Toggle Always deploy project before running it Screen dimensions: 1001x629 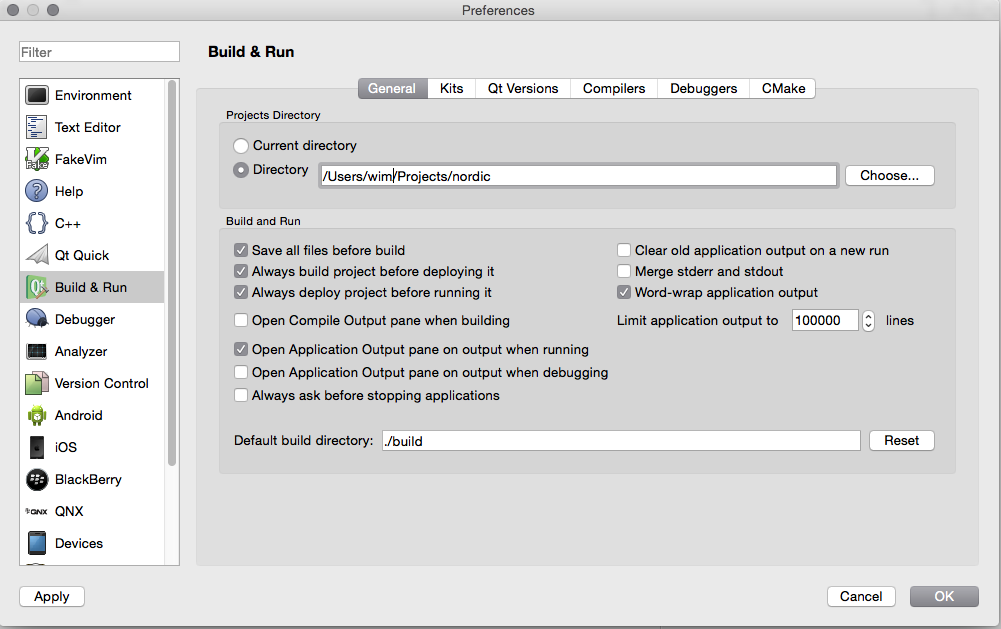point(241,292)
